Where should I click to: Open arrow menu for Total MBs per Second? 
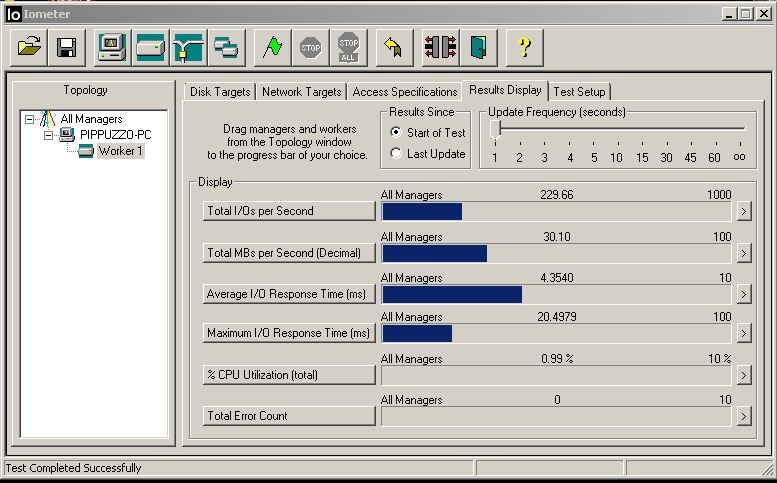click(x=743, y=254)
